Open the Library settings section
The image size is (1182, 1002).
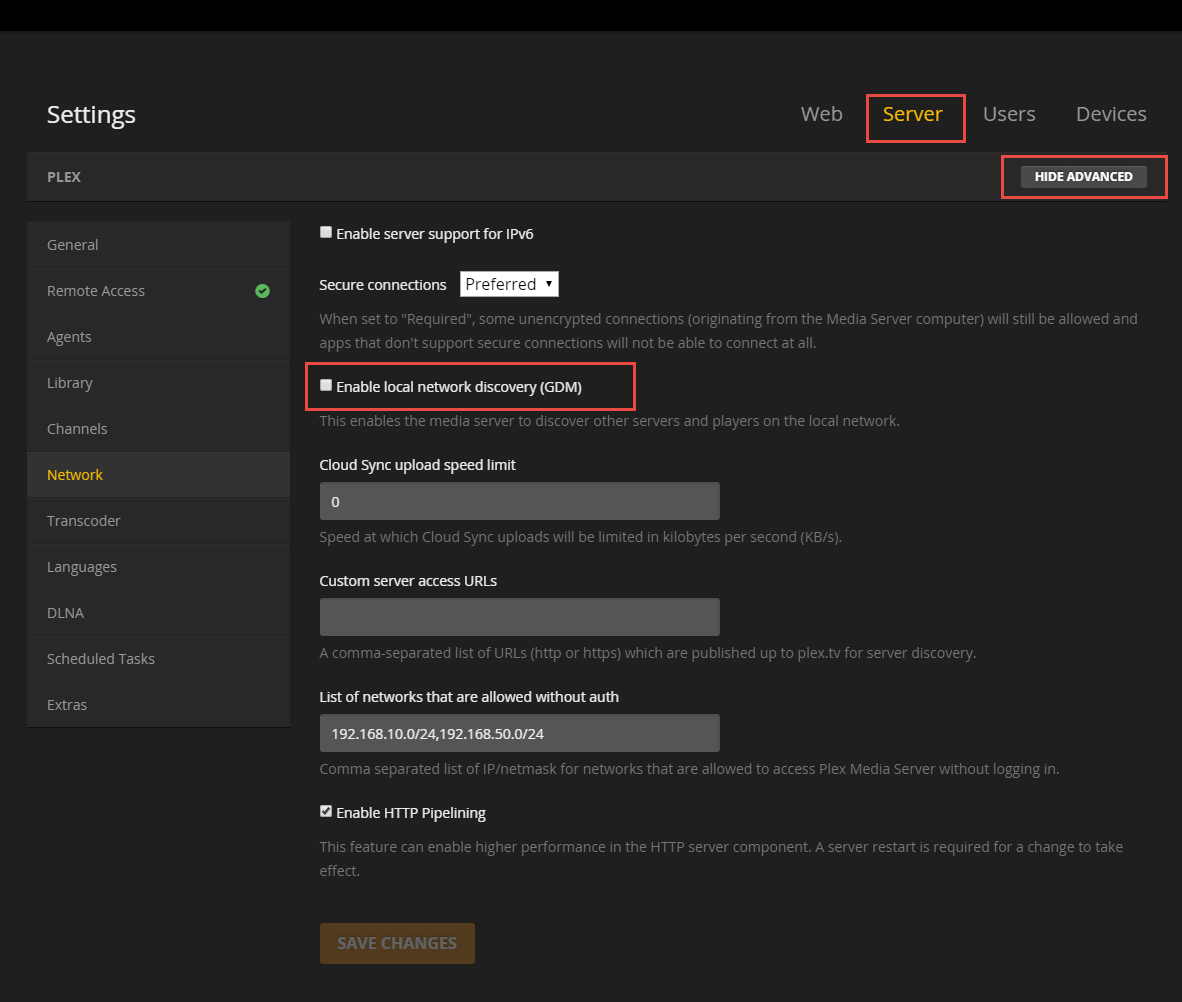coord(70,383)
